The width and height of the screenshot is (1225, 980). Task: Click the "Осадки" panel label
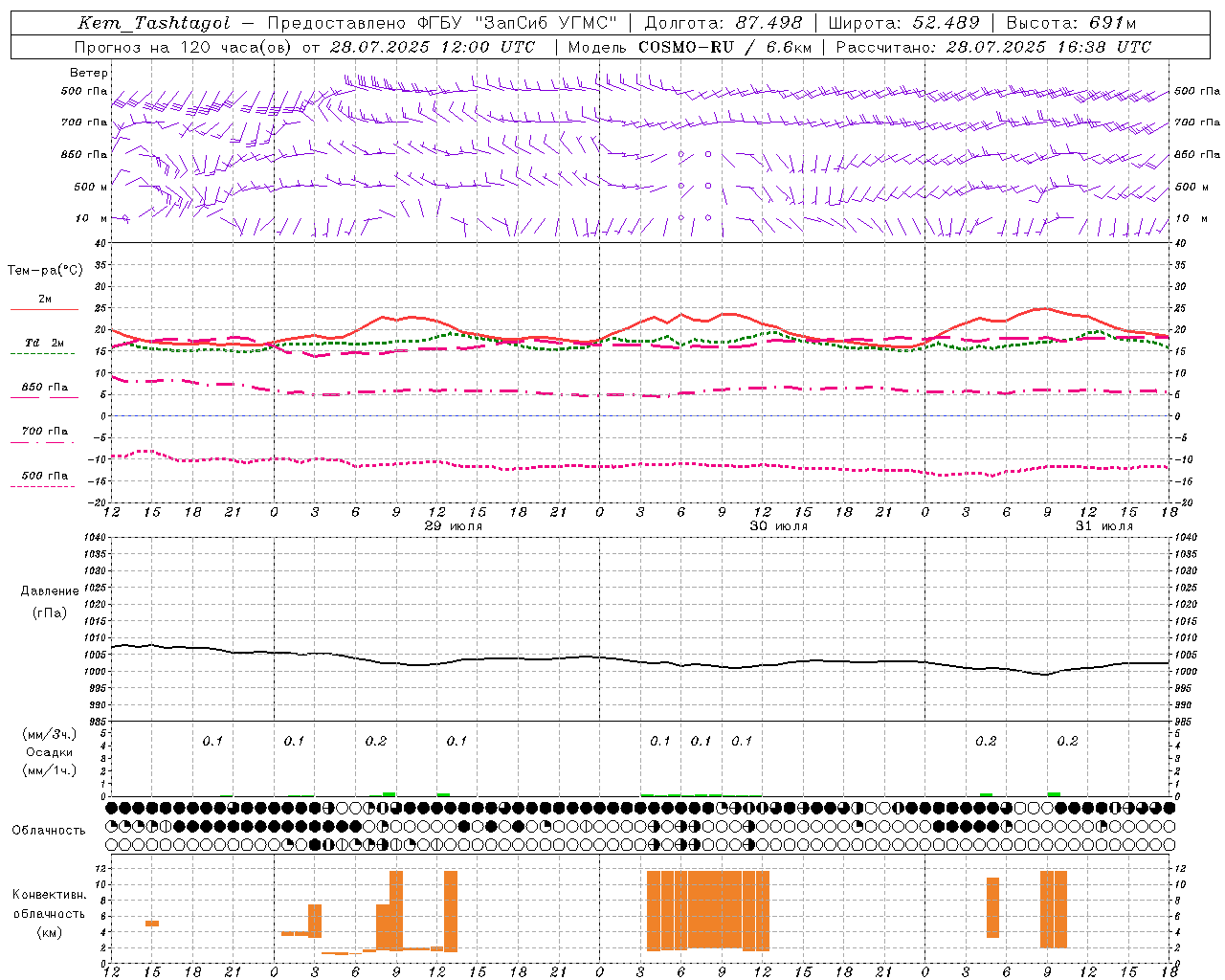[49, 752]
